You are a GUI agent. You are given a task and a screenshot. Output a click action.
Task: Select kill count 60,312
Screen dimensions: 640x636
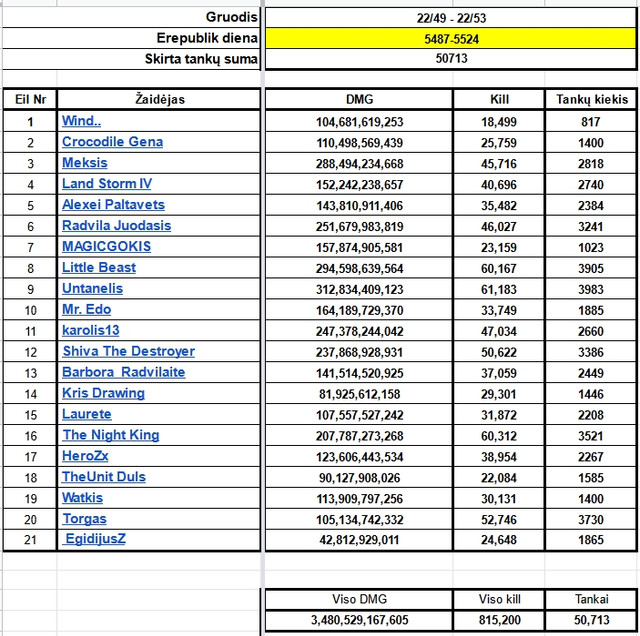(x=499, y=436)
